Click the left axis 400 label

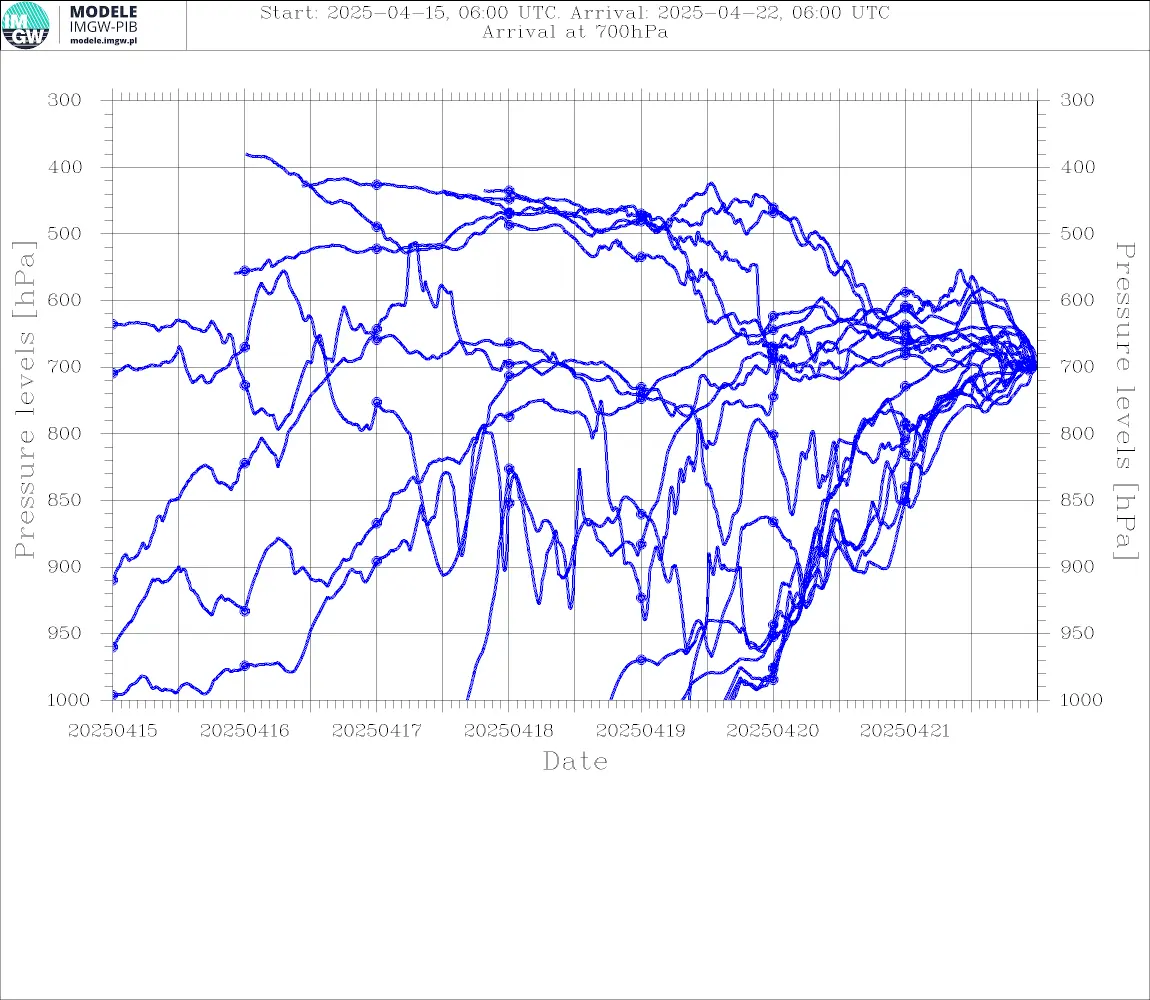tap(65, 167)
